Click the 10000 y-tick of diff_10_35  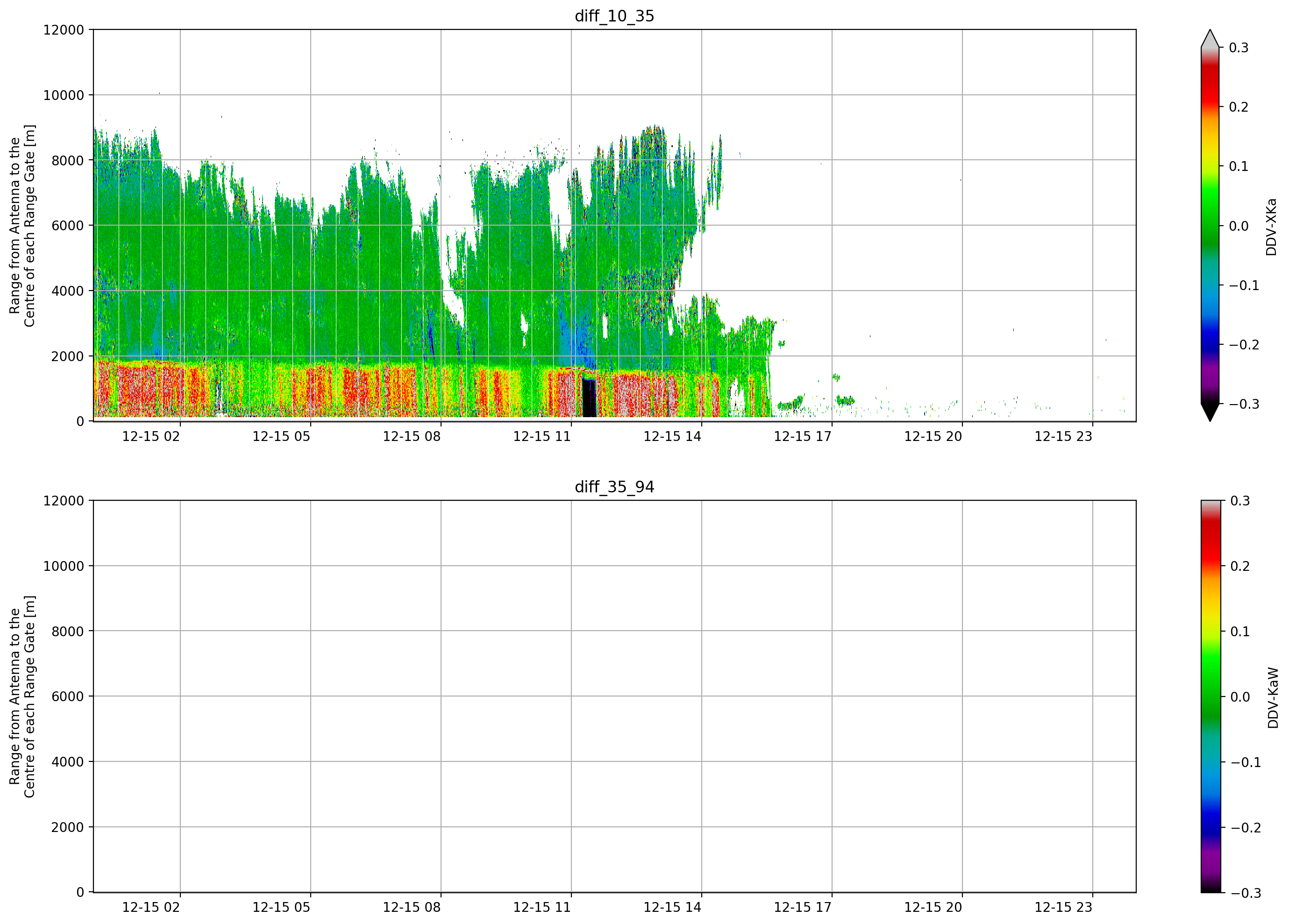[x=64, y=95]
